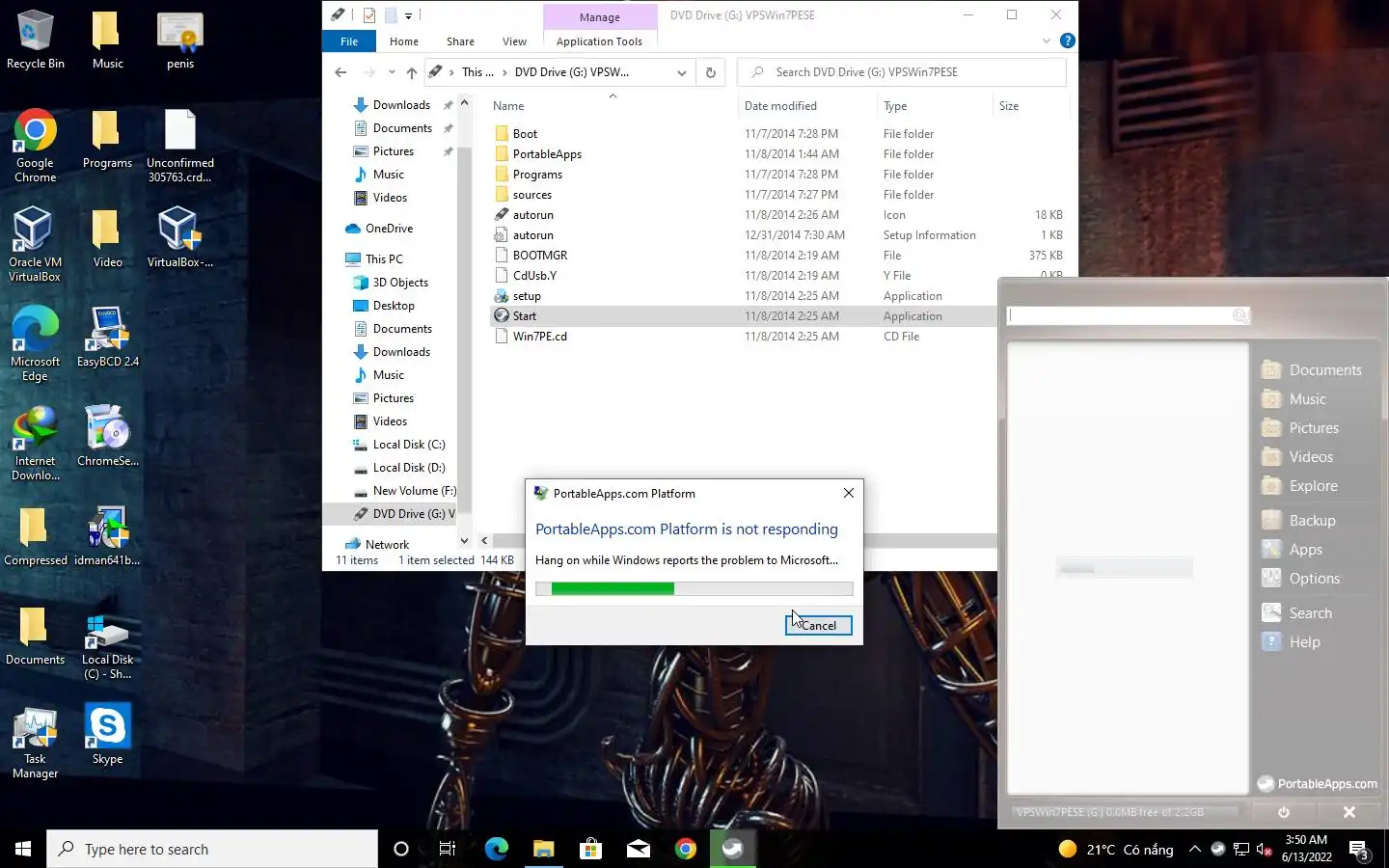Close the PortableApps.com Platform dialog
1389x868 pixels.
point(848,493)
